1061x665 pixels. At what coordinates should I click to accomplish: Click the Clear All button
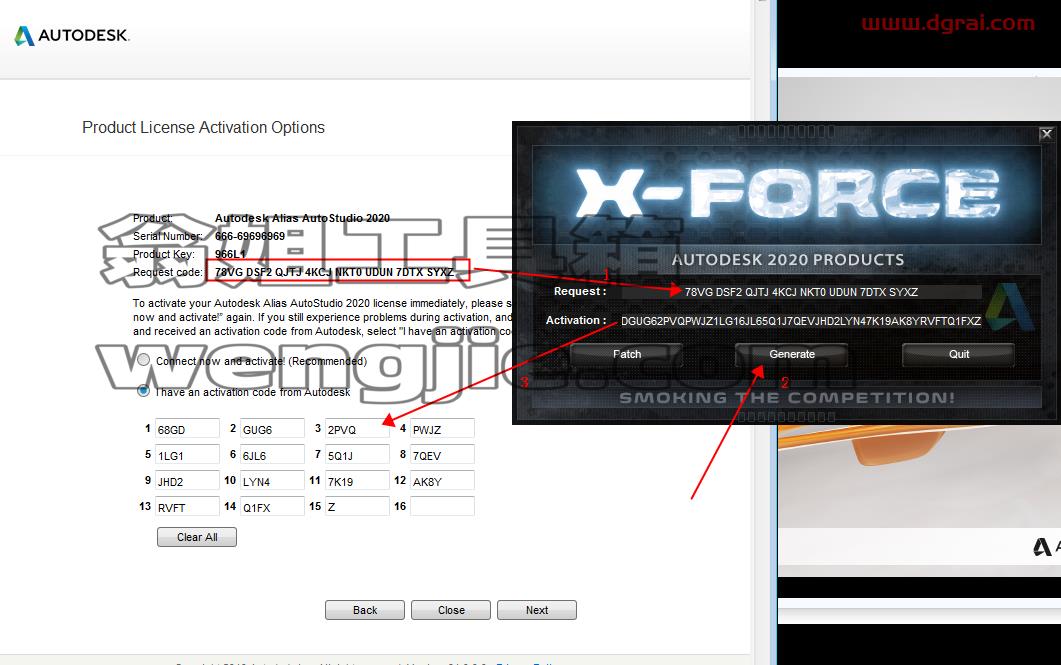pos(197,537)
